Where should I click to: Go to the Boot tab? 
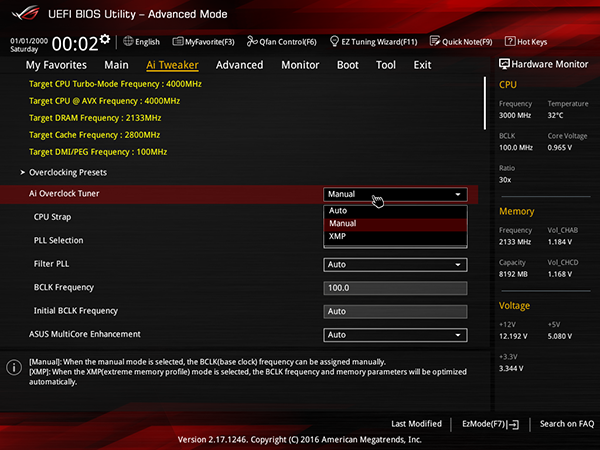[348, 65]
